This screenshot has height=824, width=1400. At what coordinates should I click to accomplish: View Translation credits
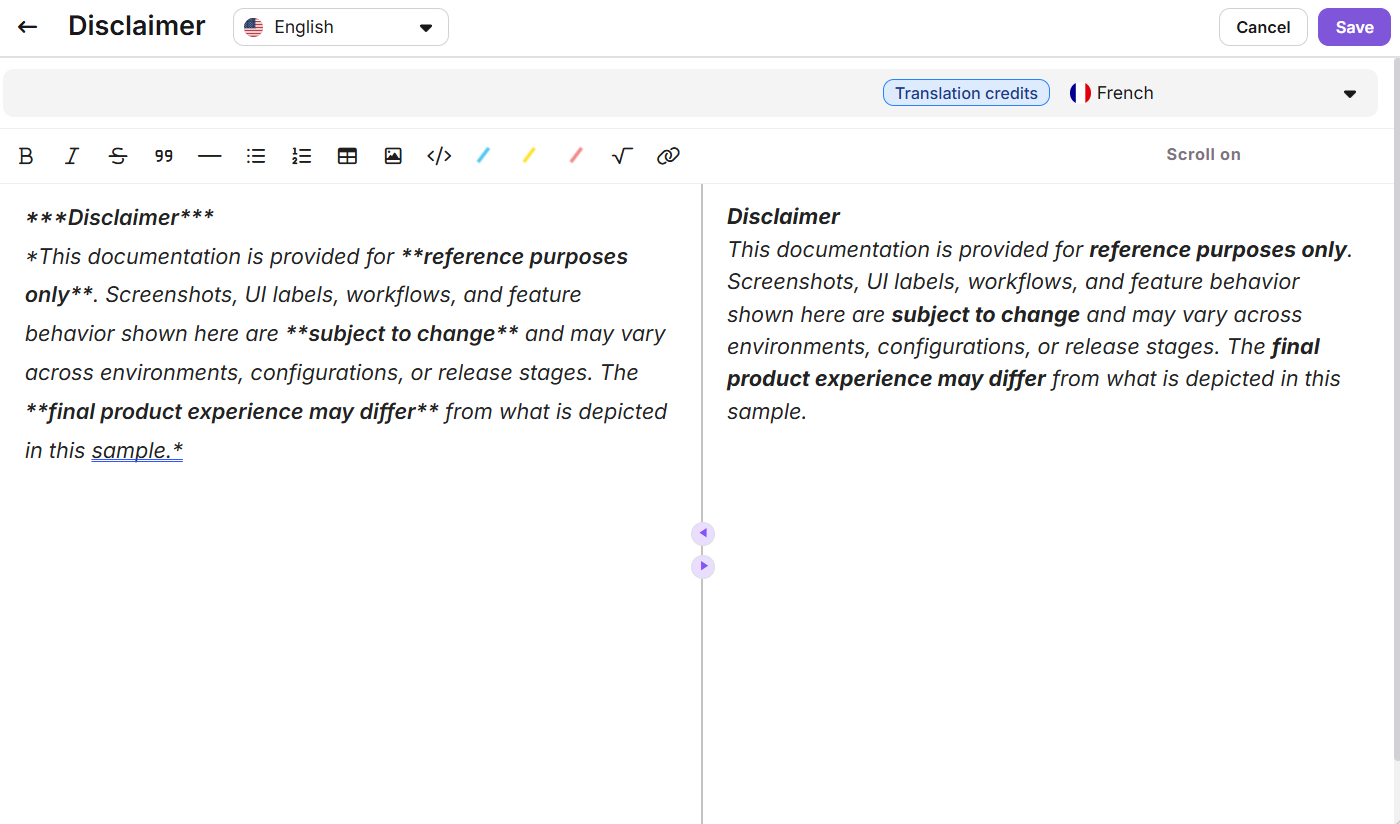coord(965,92)
